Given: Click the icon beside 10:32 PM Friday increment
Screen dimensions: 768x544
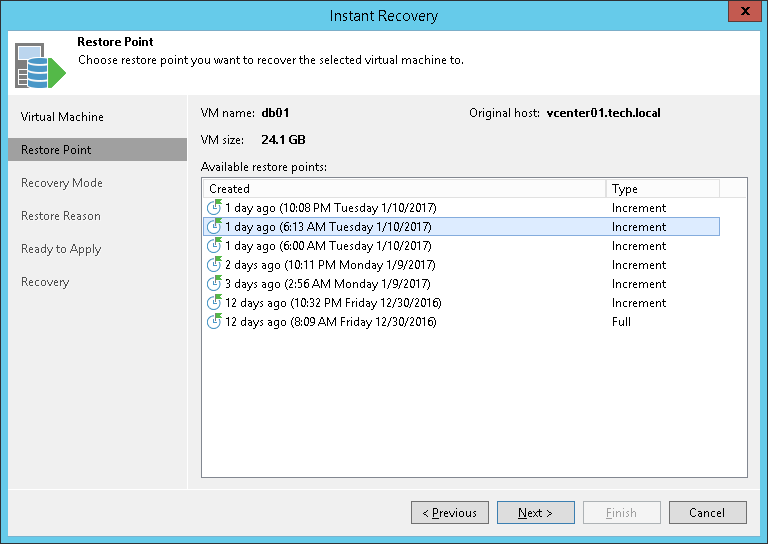Looking at the screenshot, I should click(x=213, y=303).
